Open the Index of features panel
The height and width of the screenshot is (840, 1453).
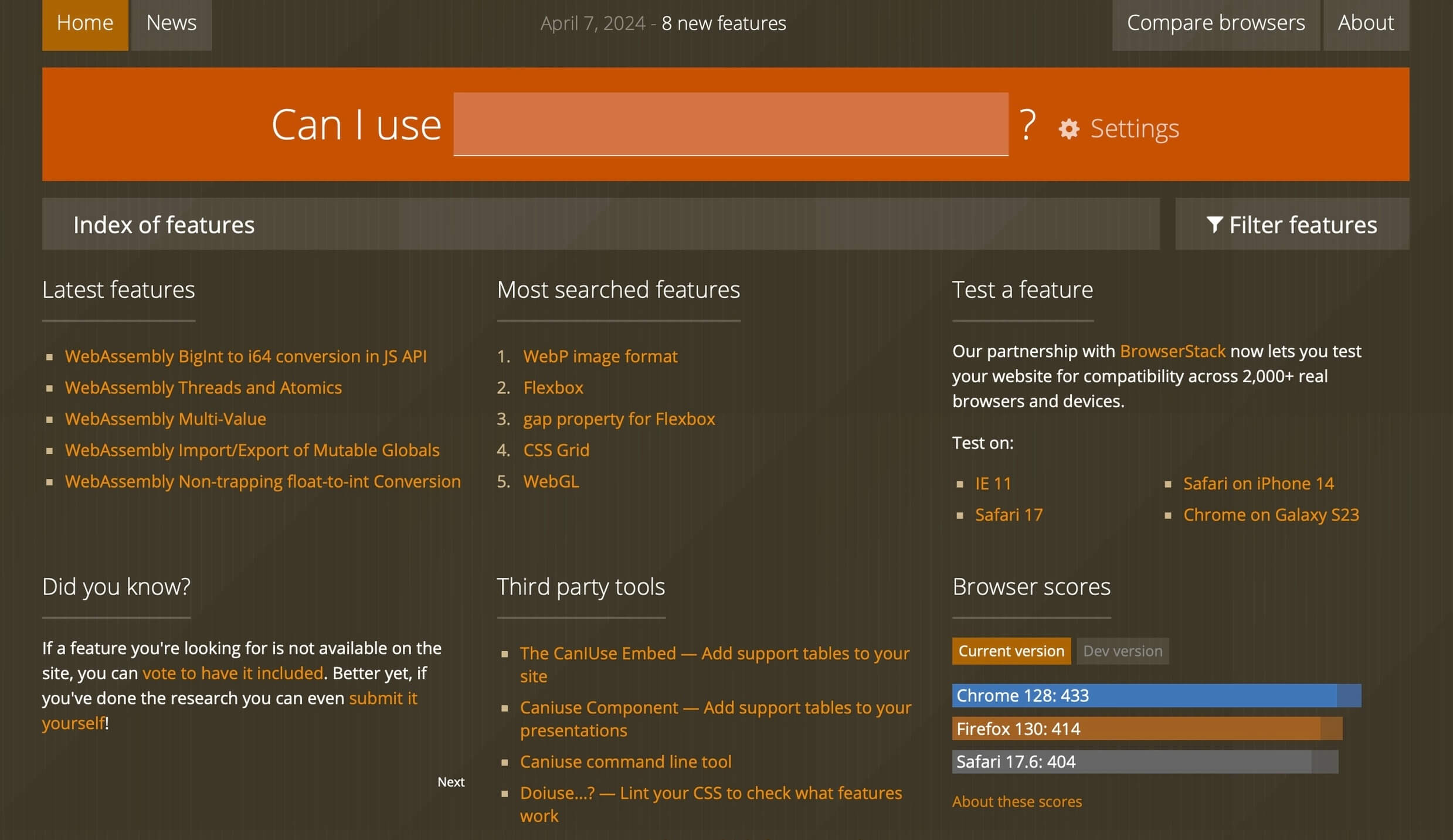tap(600, 224)
